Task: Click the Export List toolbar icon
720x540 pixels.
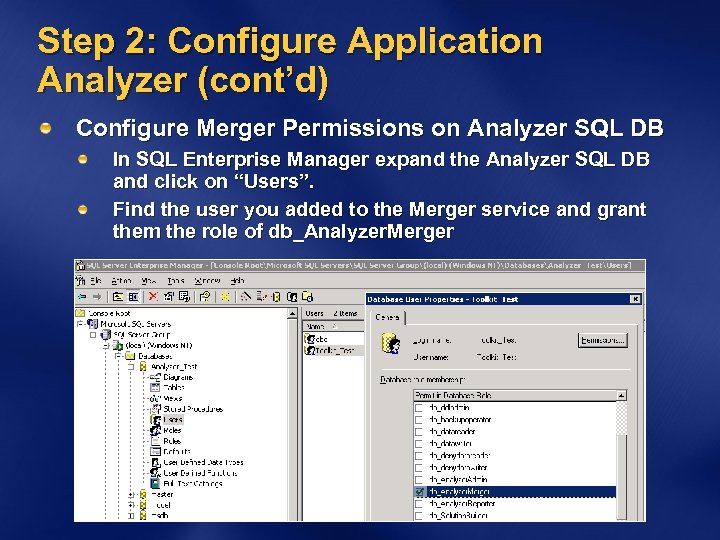Action: click(x=184, y=297)
